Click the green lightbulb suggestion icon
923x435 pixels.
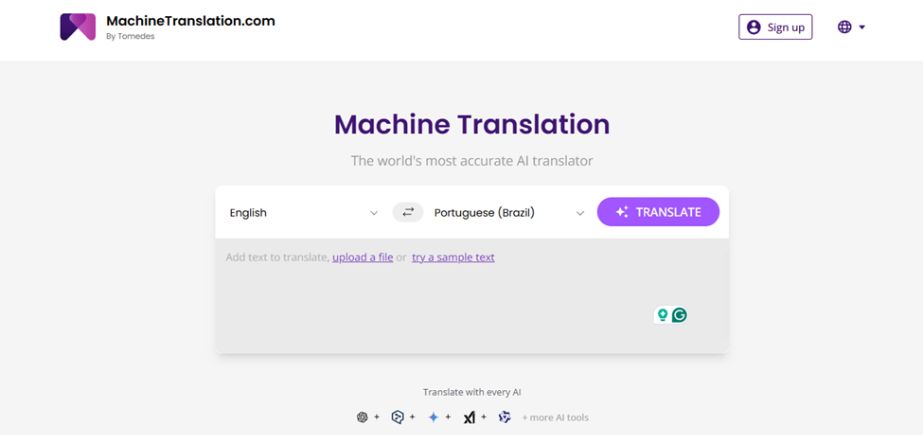pos(662,316)
